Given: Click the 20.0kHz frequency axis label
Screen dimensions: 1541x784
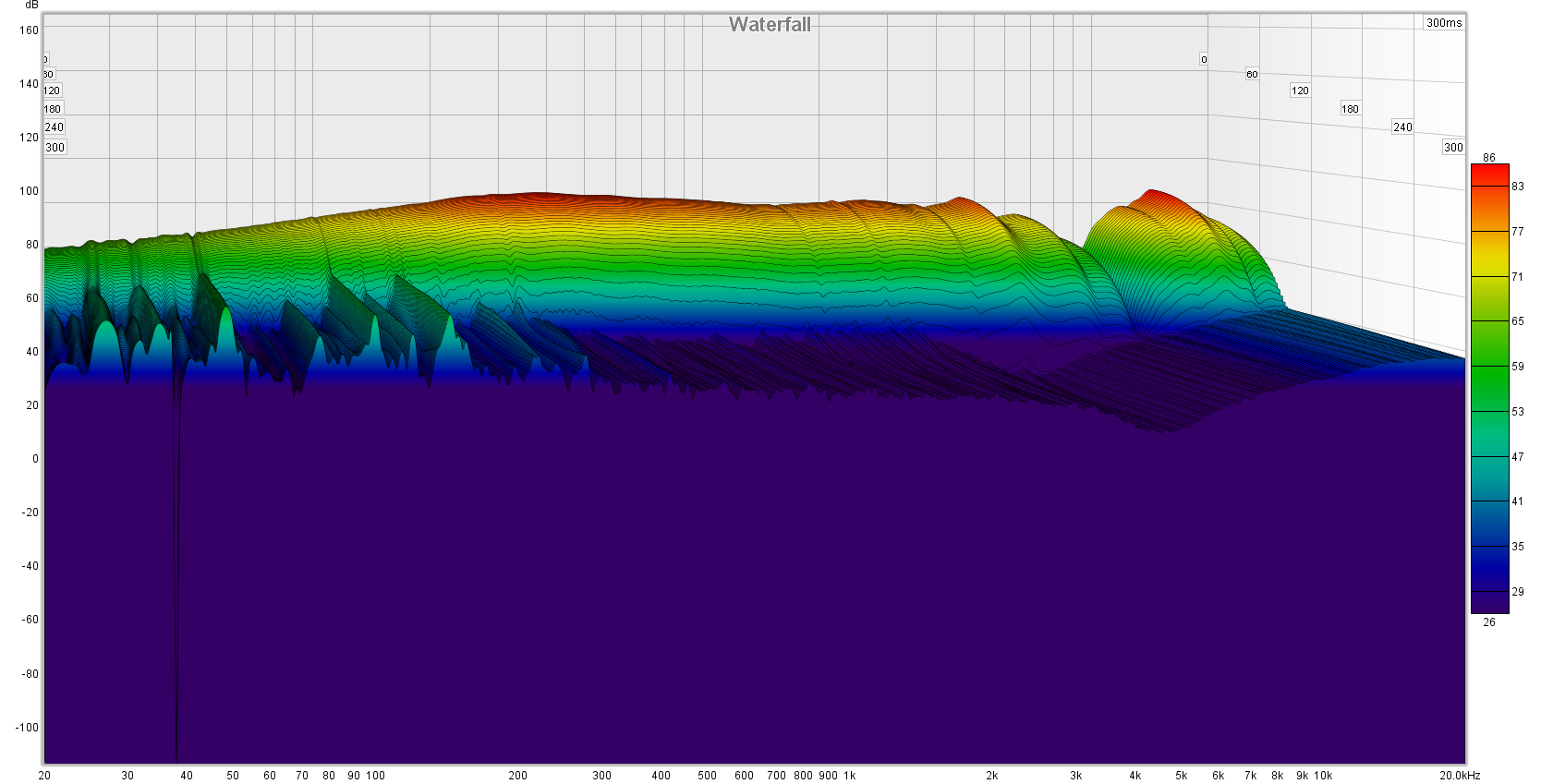Looking at the screenshot, I should pos(1459,776).
